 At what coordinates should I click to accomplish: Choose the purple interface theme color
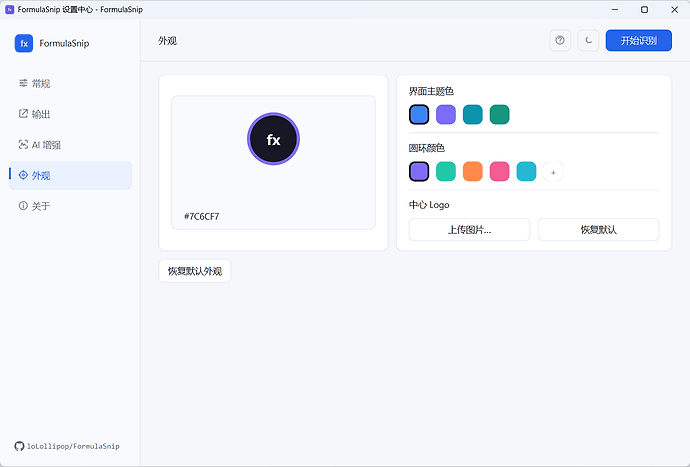(446, 114)
